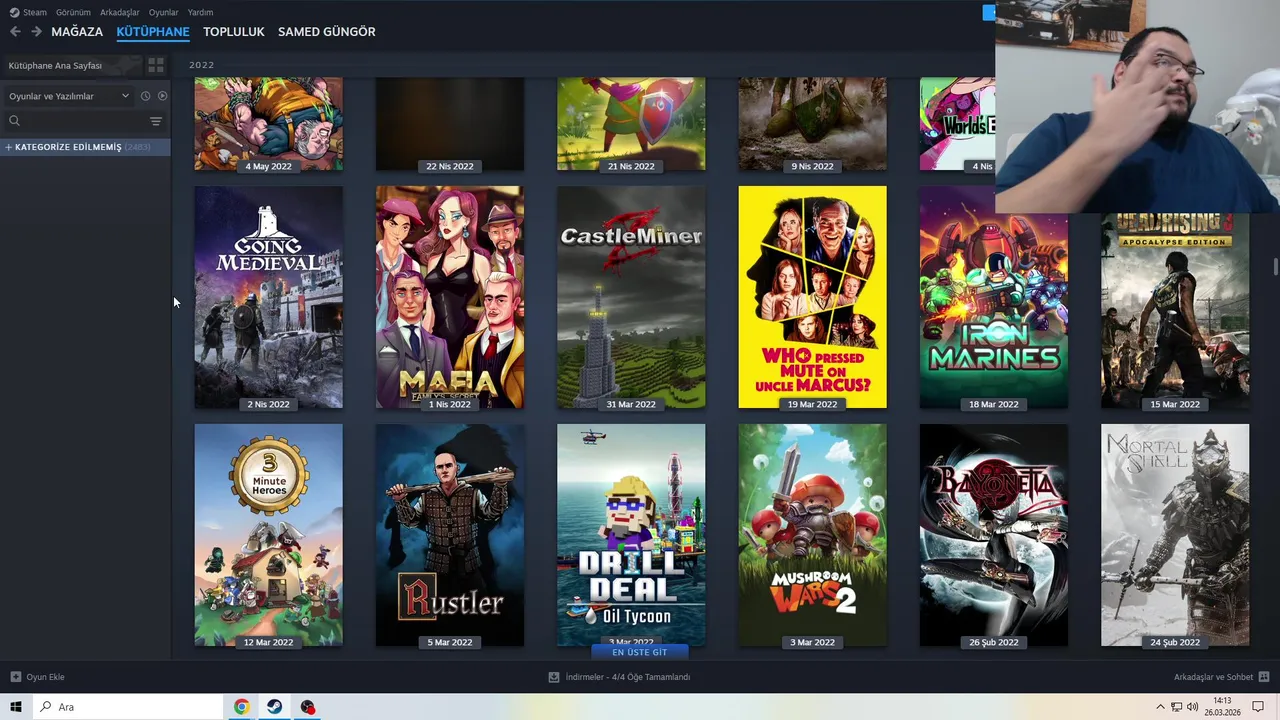Open the game tile dated 9 Nis 2022
This screenshot has width=1280, height=720.
point(812,124)
